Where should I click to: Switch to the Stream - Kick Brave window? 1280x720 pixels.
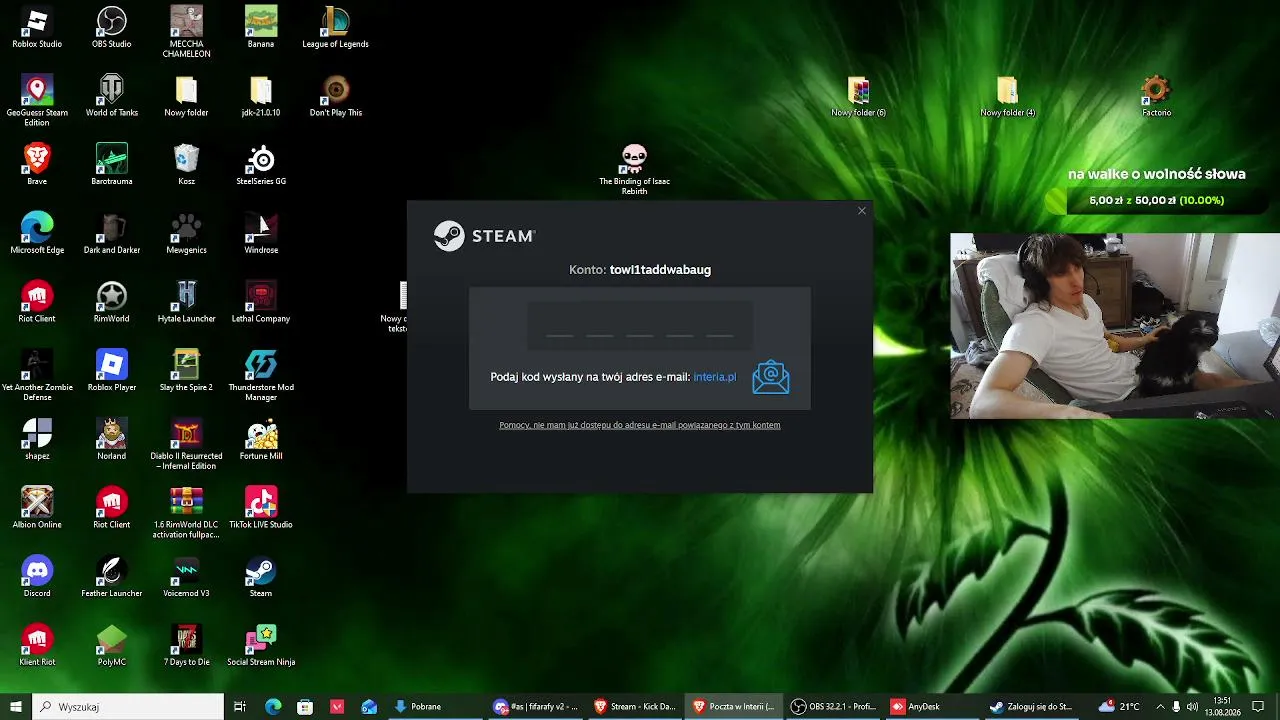coord(636,707)
